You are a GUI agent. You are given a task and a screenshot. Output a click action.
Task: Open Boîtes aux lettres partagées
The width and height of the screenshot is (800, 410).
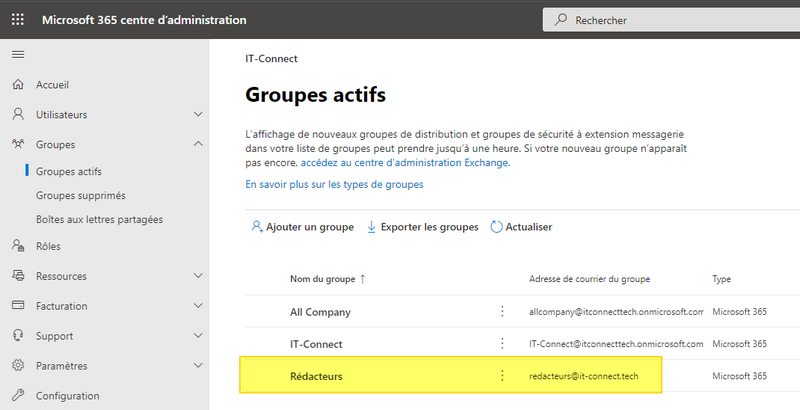click(99, 220)
